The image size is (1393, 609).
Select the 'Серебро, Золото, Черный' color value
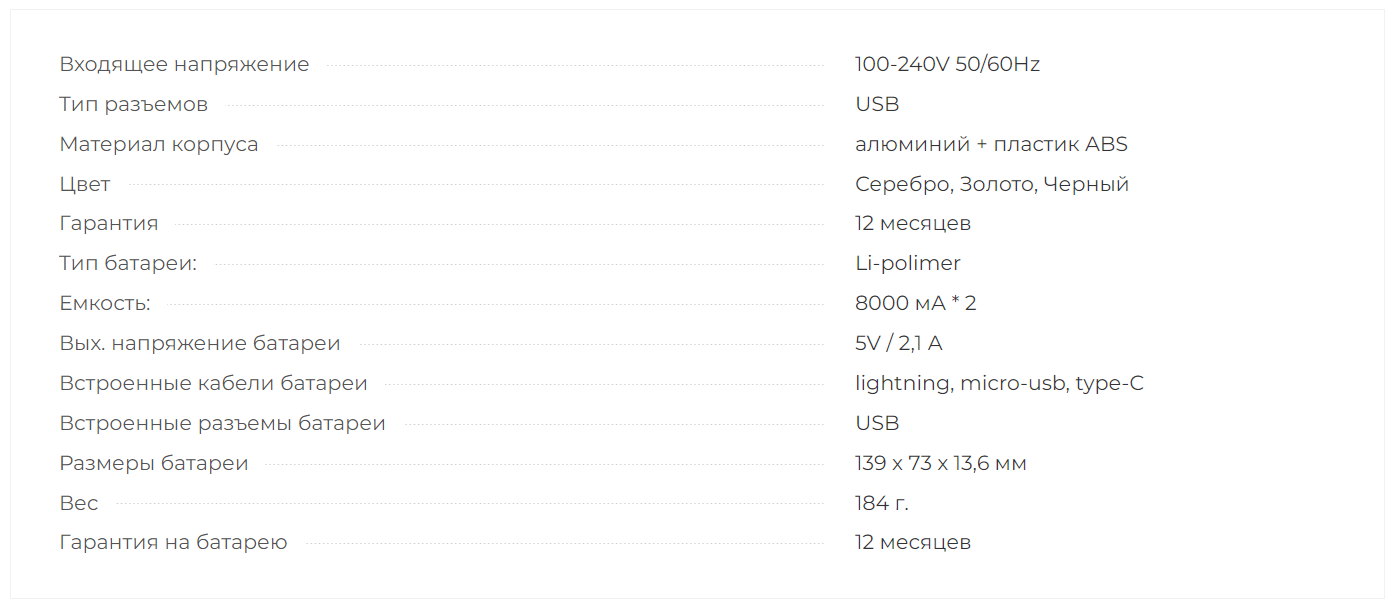coord(992,184)
